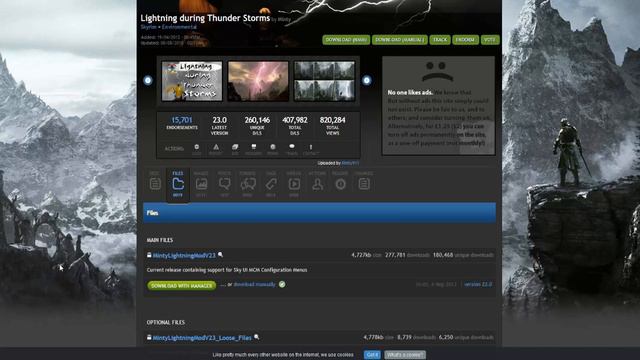Image resolution: width=640 pixels, height=360 pixels.
Task: Click the version 23.0 link in the file row
Action: pos(478,284)
